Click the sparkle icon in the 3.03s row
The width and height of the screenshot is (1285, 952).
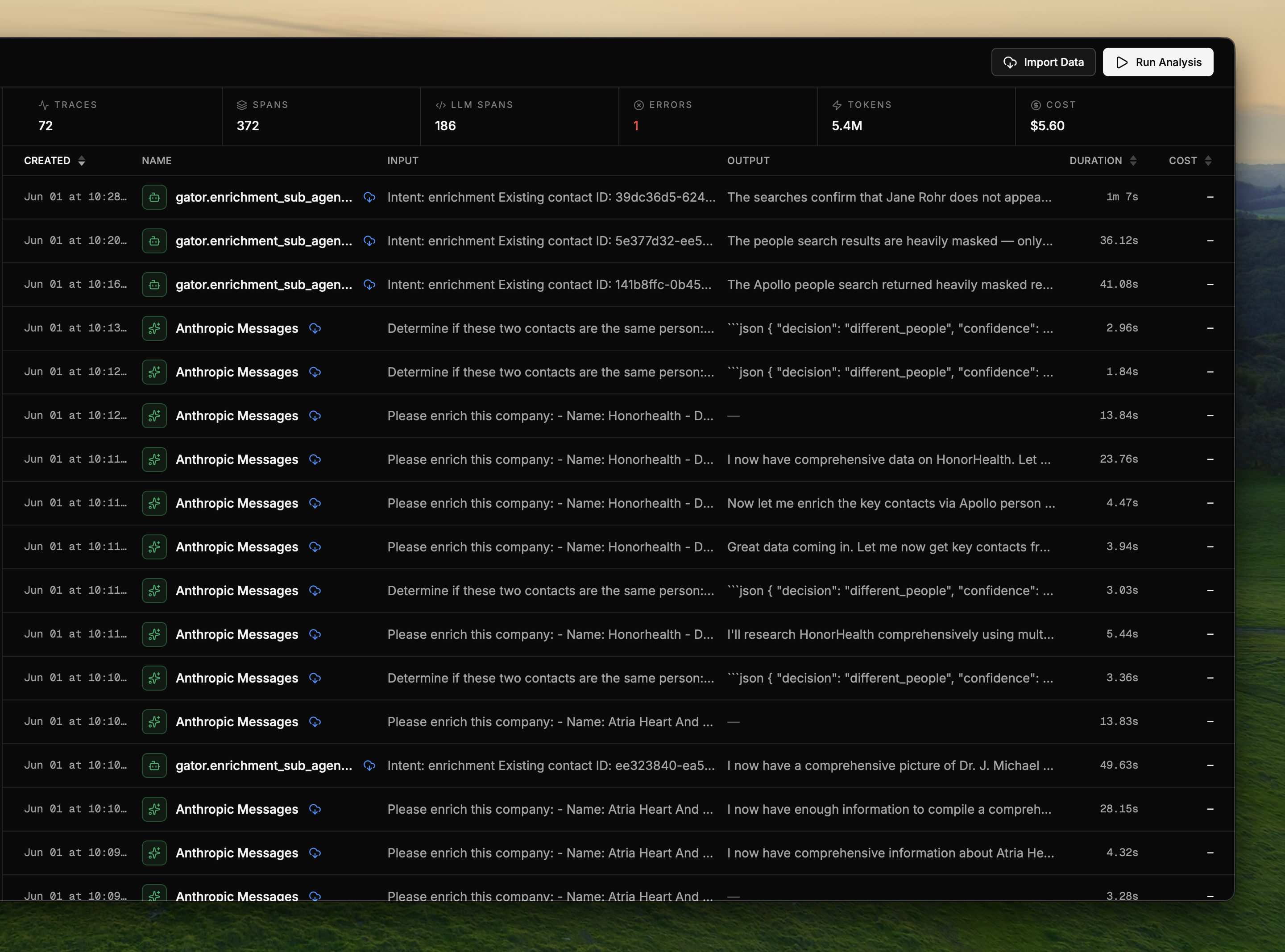point(154,591)
